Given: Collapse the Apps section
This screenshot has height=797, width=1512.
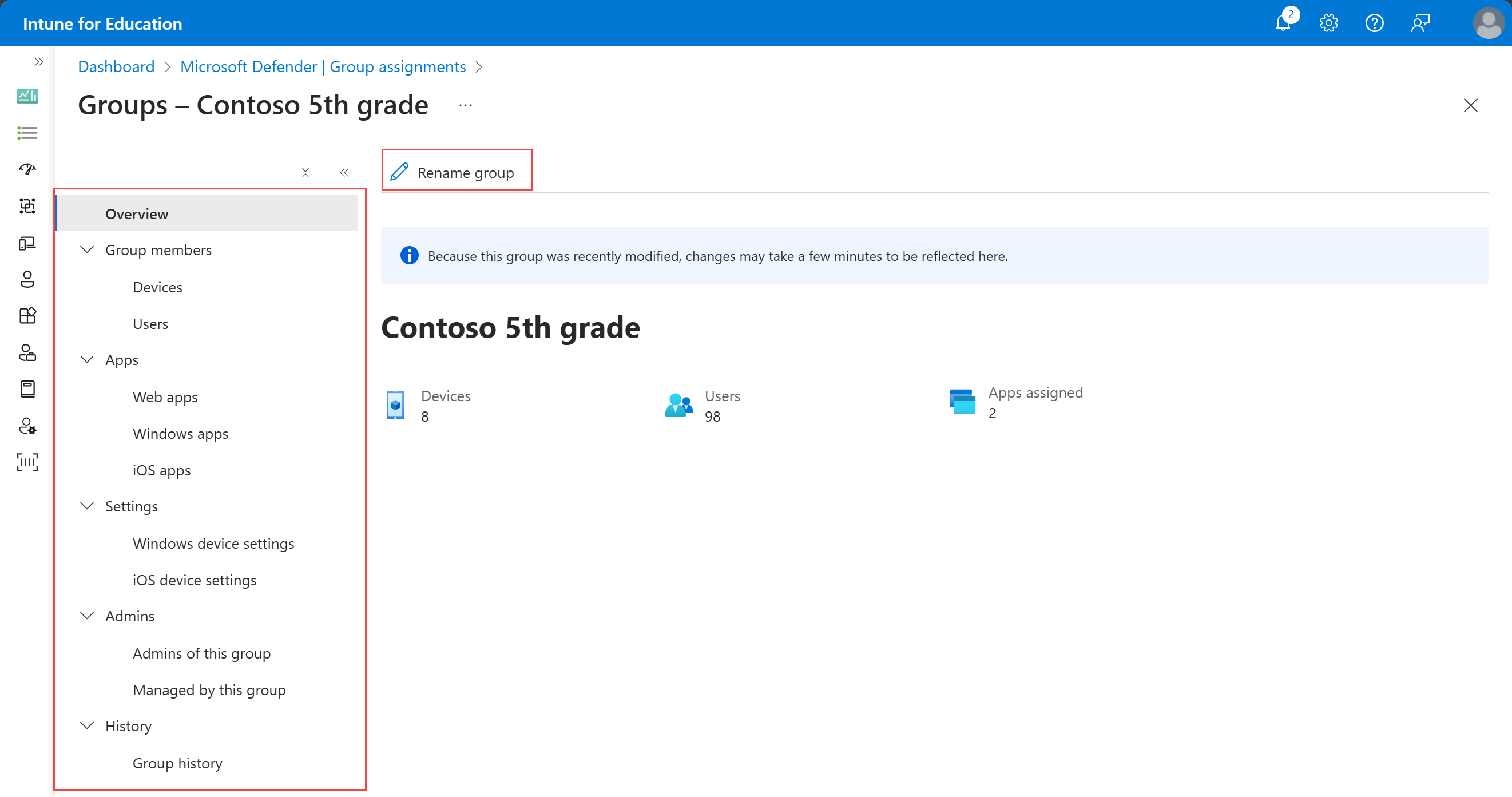Looking at the screenshot, I should [x=88, y=359].
